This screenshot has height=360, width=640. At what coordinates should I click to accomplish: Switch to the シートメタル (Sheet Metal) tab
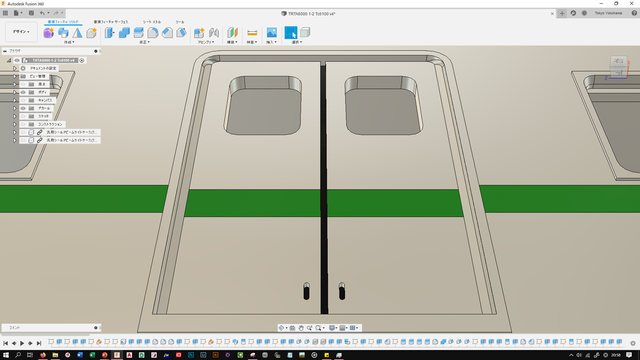click(x=152, y=22)
